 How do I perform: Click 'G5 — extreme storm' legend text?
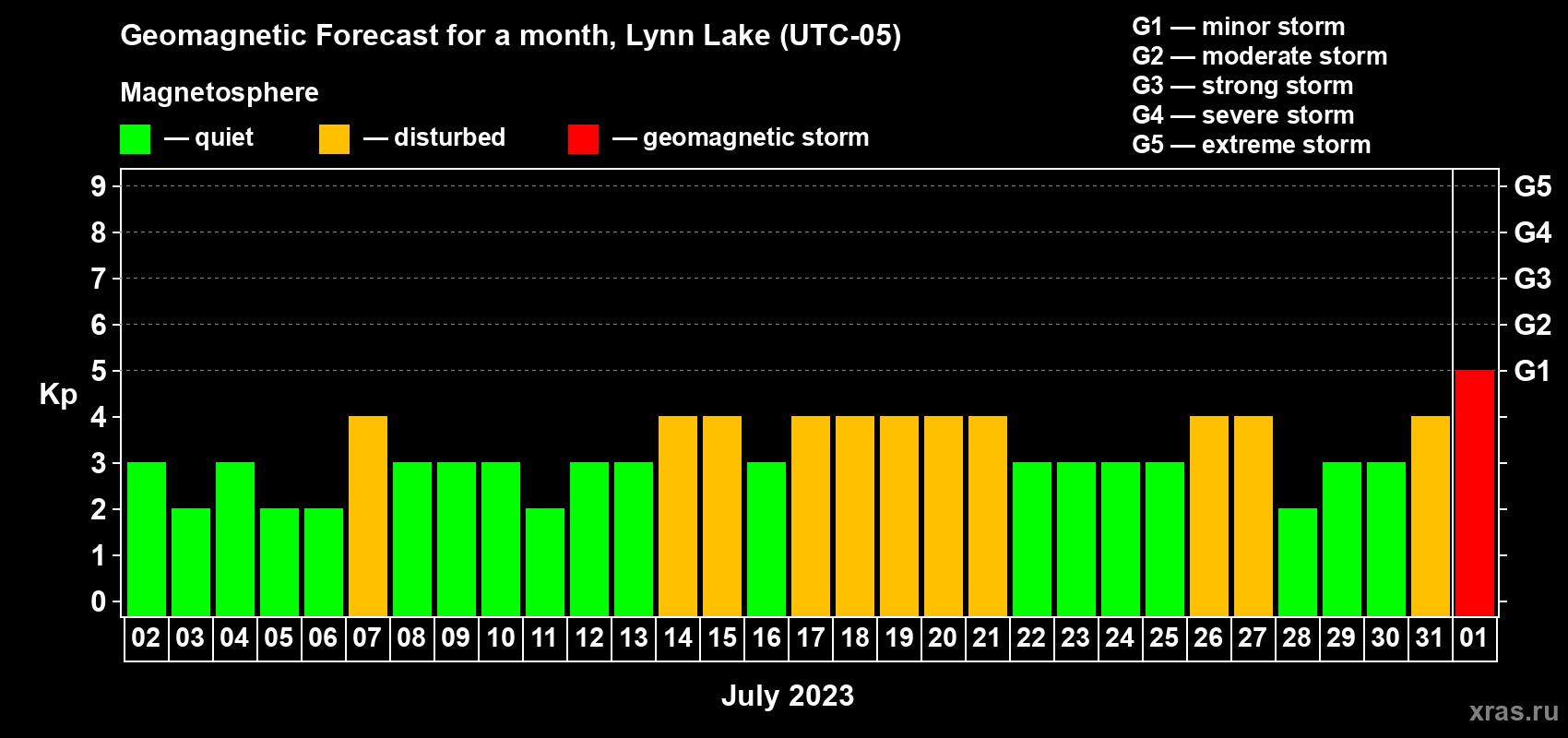1252,145
